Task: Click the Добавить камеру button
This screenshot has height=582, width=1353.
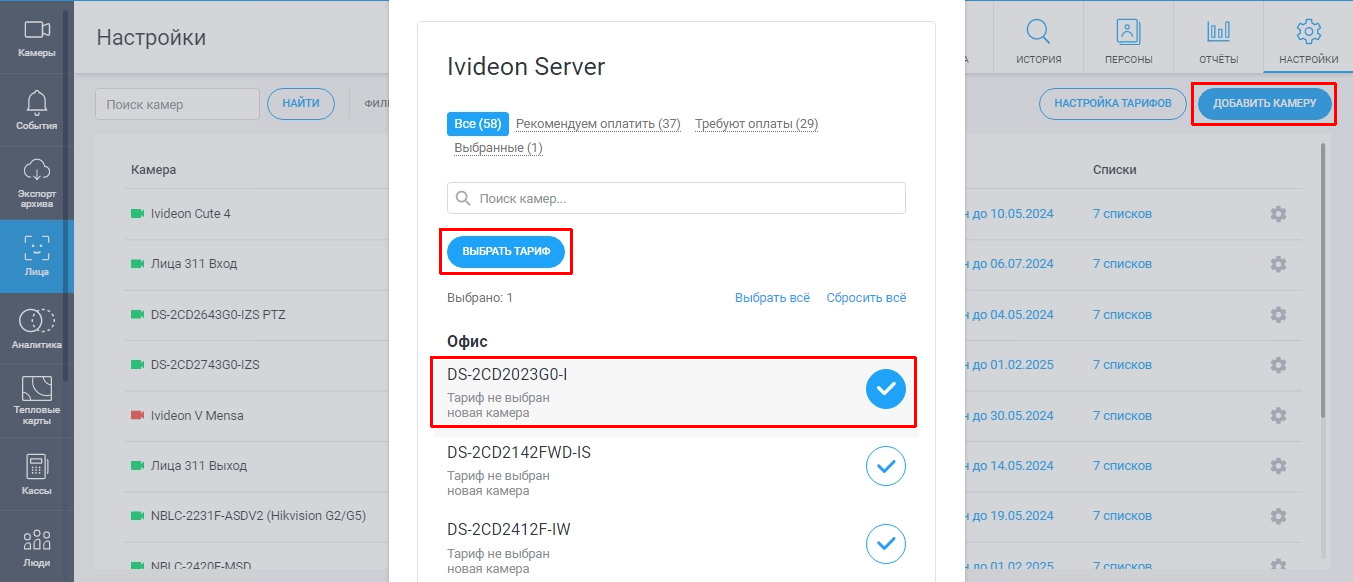Action: [1264, 104]
